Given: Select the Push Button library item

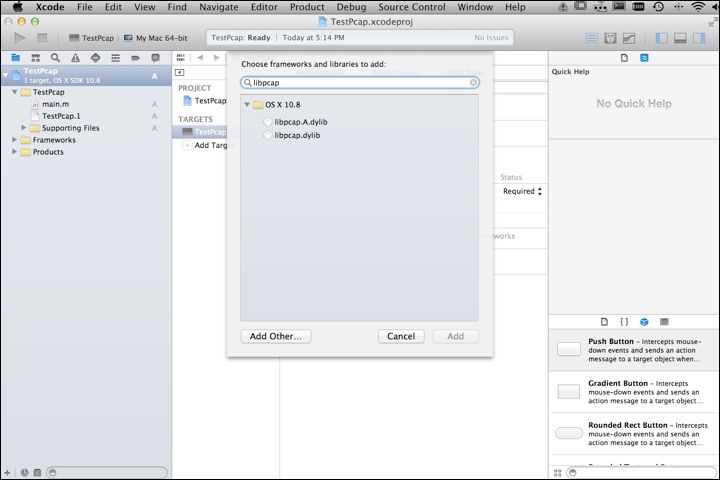Looking at the screenshot, I should (634, 350).
